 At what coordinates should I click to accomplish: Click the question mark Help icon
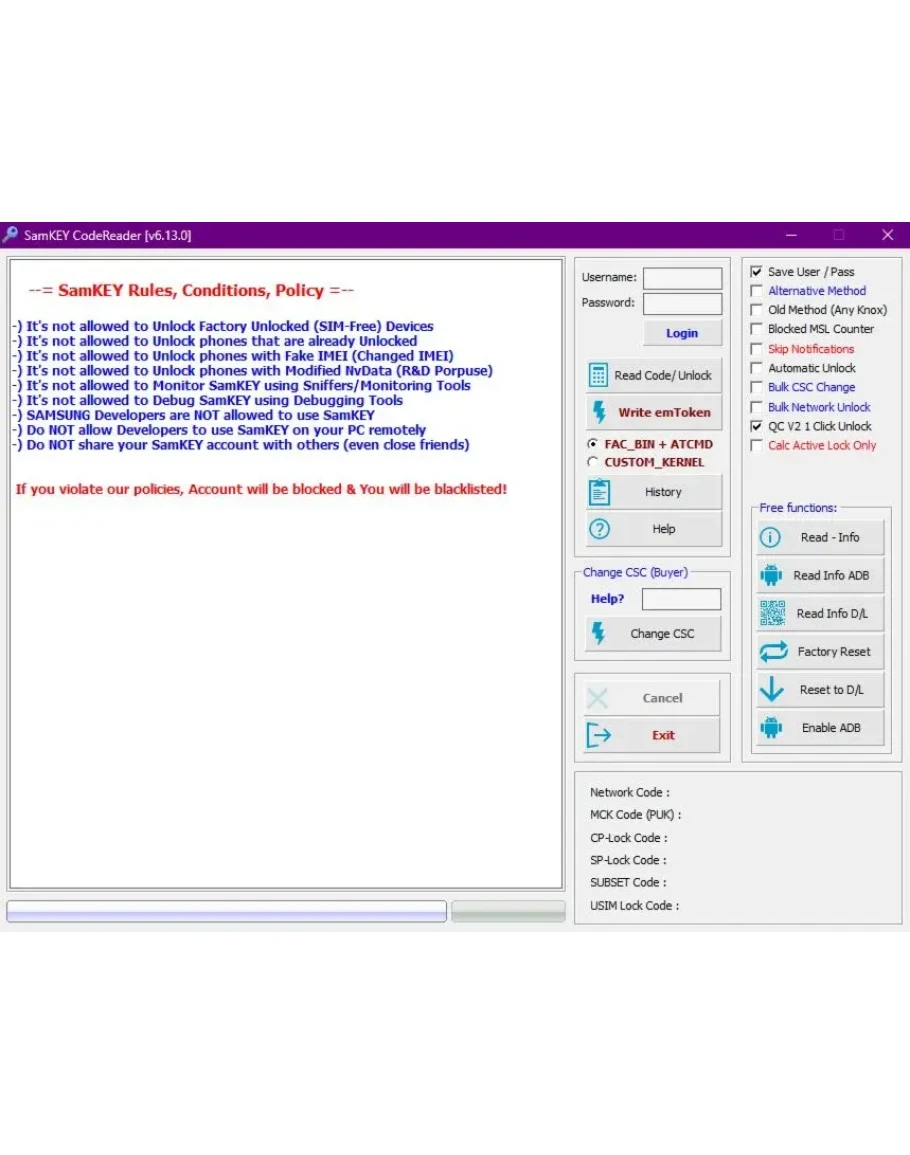pyautogui.click(x=600, y=529)
